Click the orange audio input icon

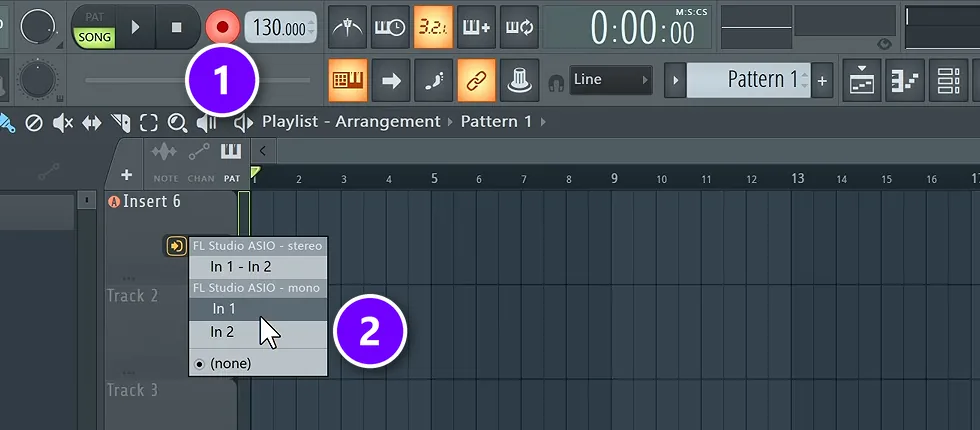coord(177,246)
